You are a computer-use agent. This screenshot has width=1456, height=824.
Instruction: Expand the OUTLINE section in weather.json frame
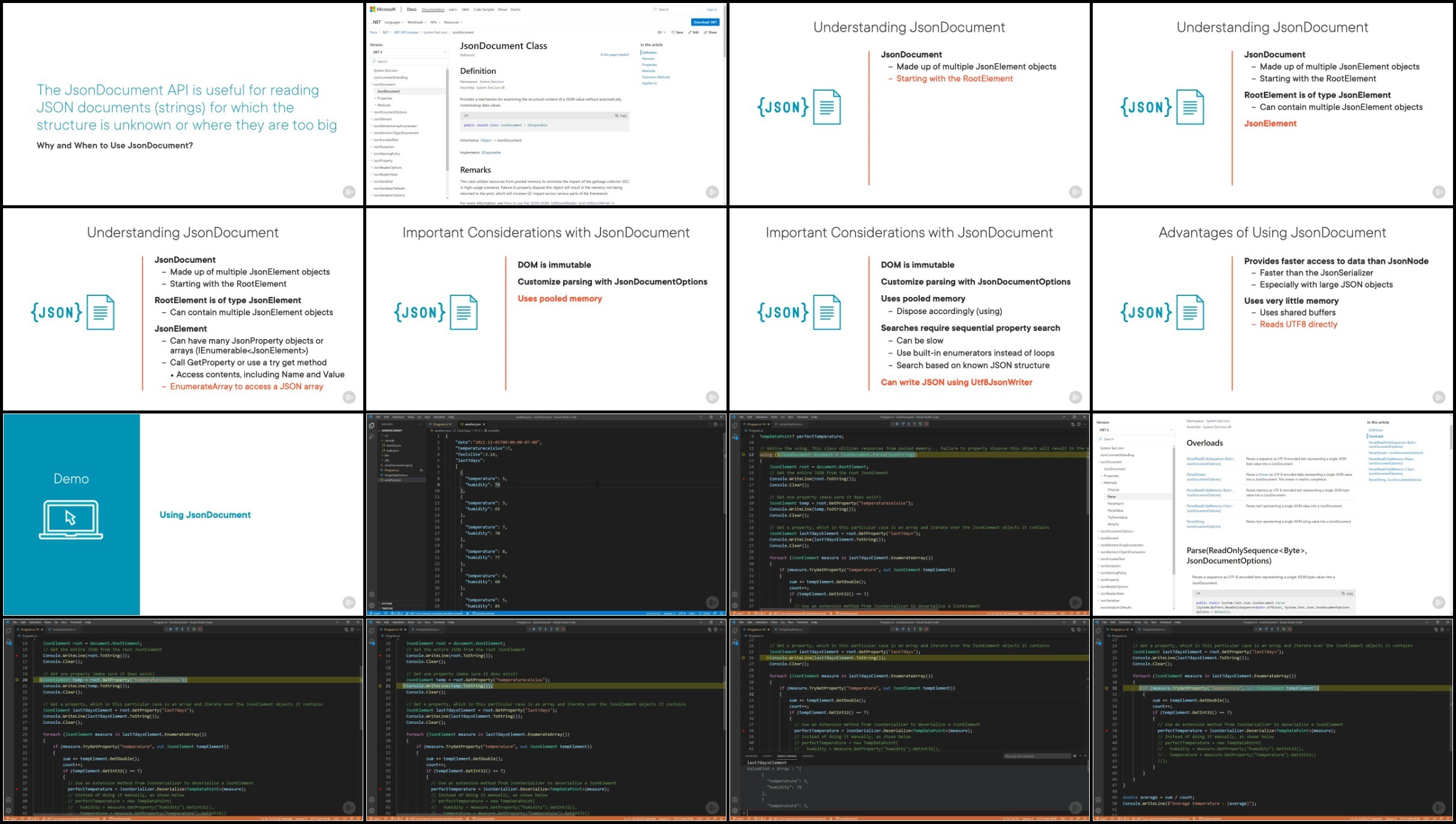point(385,603)
